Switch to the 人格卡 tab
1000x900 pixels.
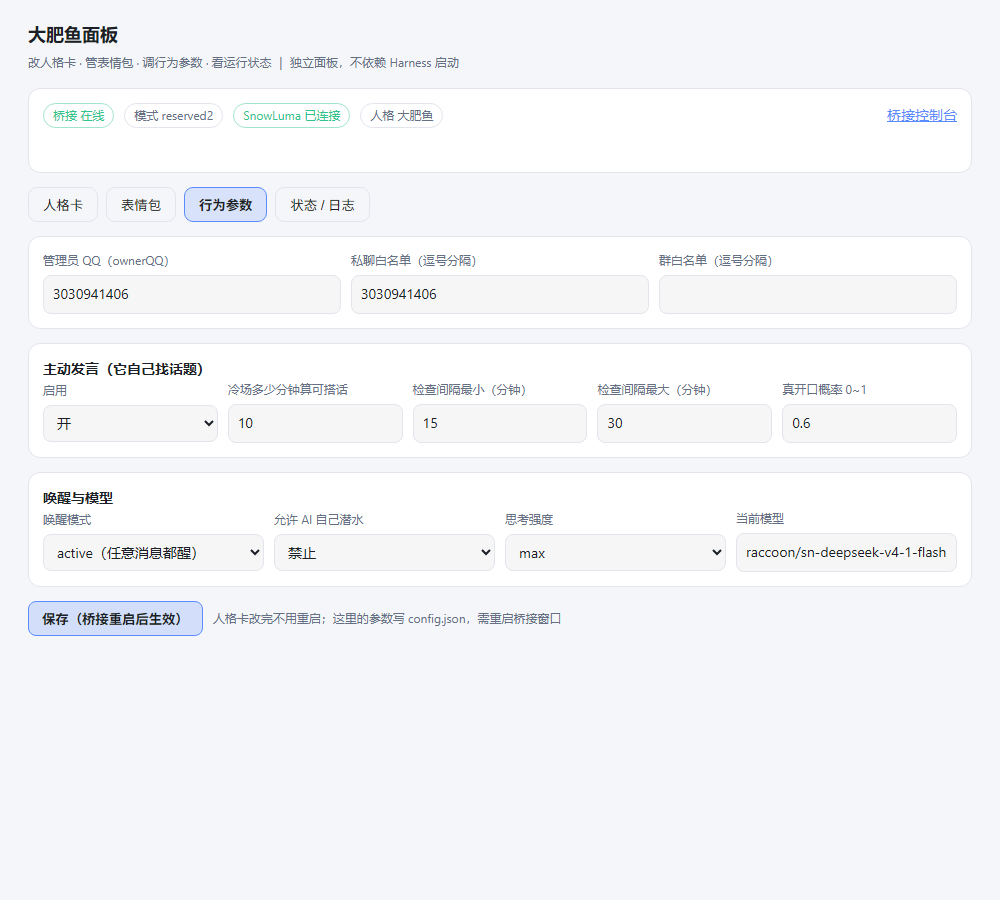pyautogui.click(x=62, y=205)
